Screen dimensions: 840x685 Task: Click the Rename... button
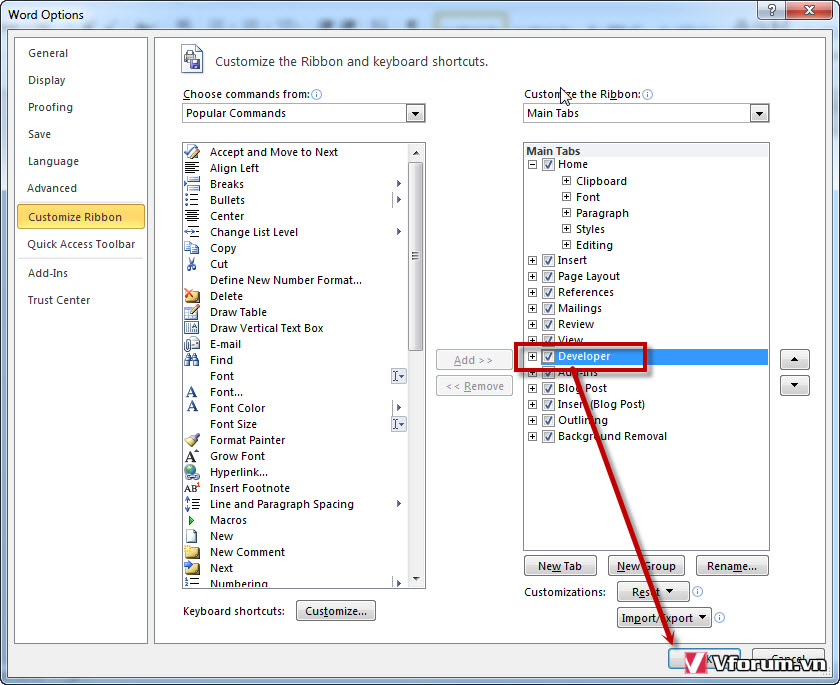tap(732, 566)
